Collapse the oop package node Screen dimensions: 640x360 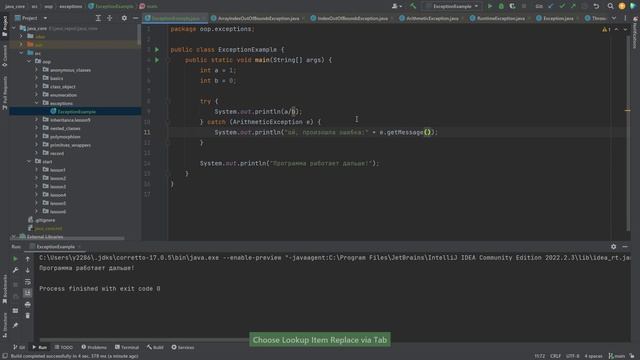pos(29,62)
